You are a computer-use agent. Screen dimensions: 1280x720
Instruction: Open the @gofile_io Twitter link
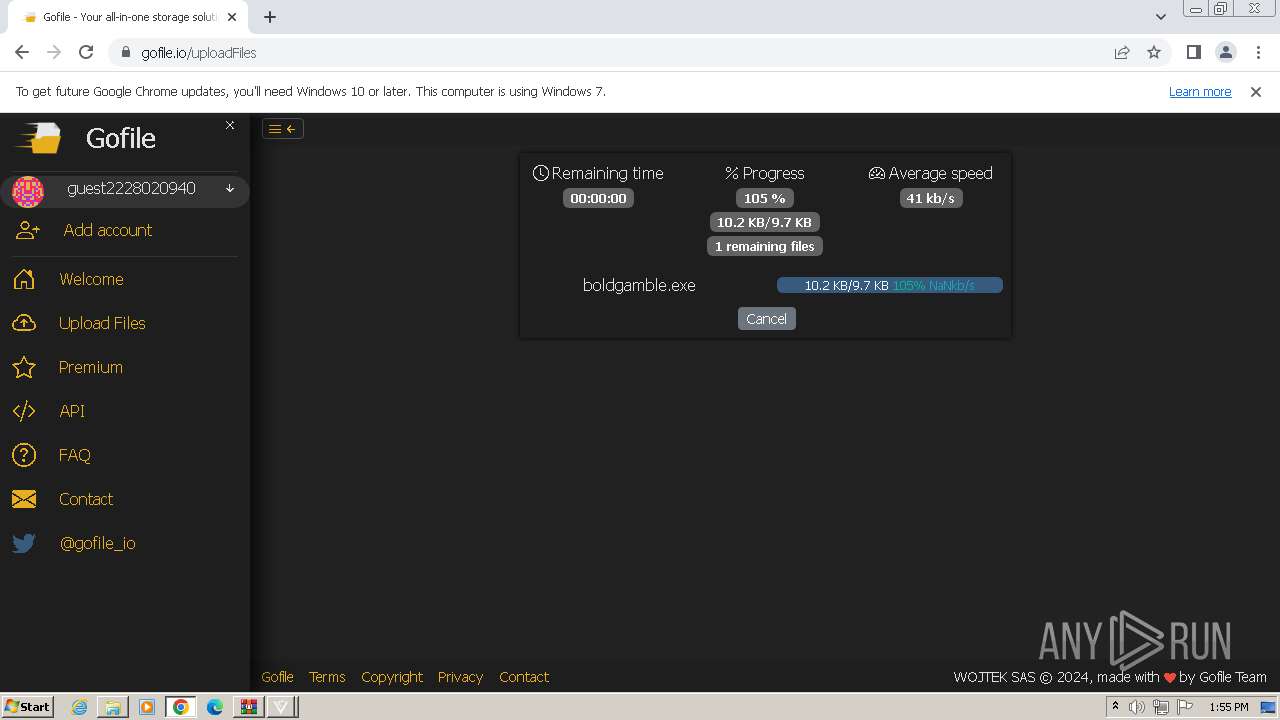pos(98,543)
